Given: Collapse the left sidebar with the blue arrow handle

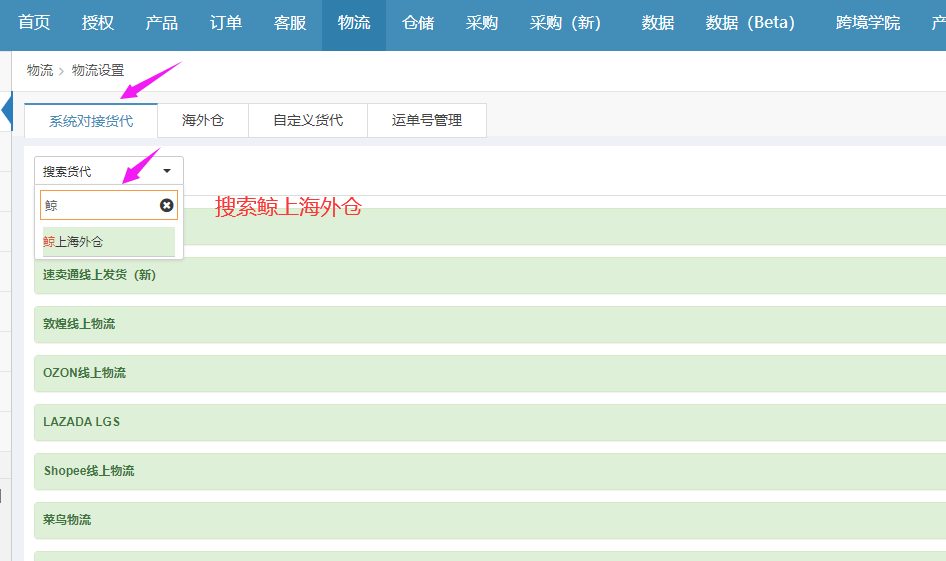Looking at the screenshot, I should [x=6, y=109].
